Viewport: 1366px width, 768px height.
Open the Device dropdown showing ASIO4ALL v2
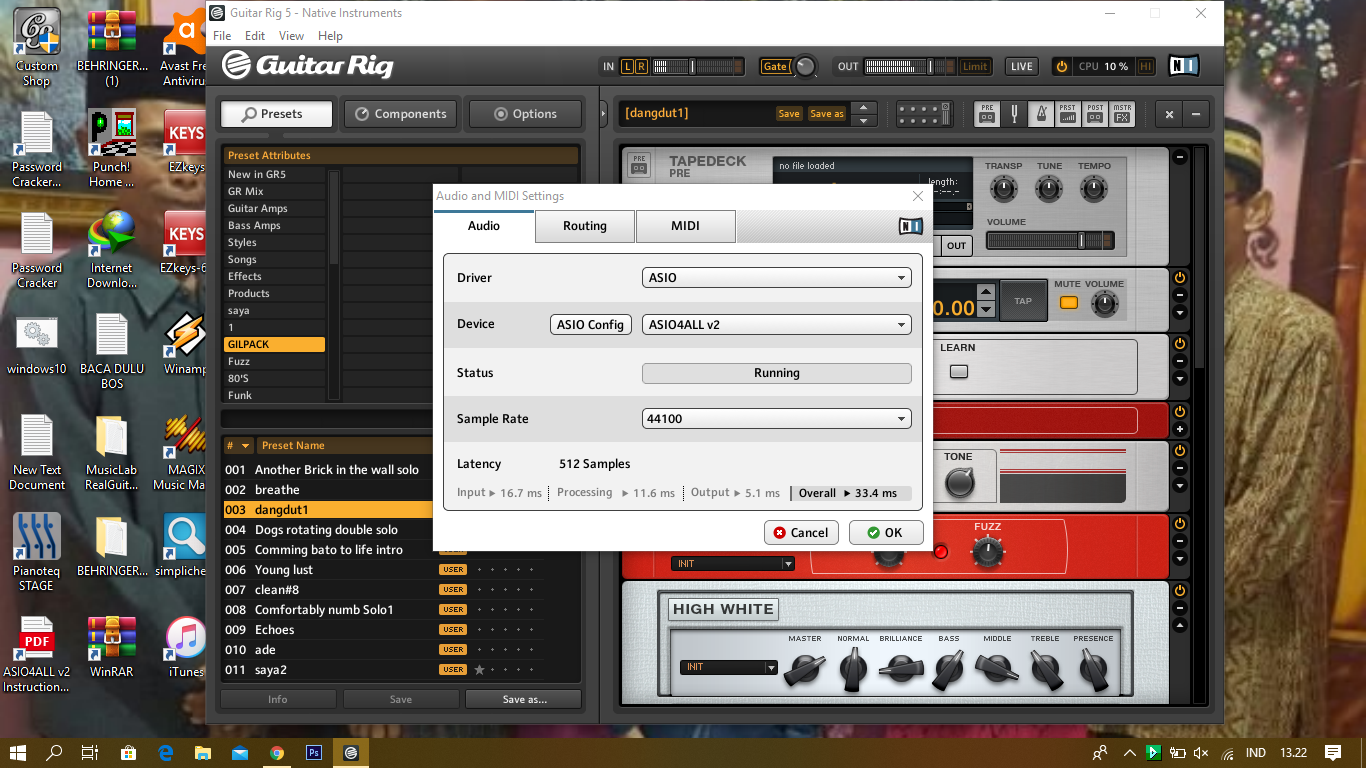[777, 325]
